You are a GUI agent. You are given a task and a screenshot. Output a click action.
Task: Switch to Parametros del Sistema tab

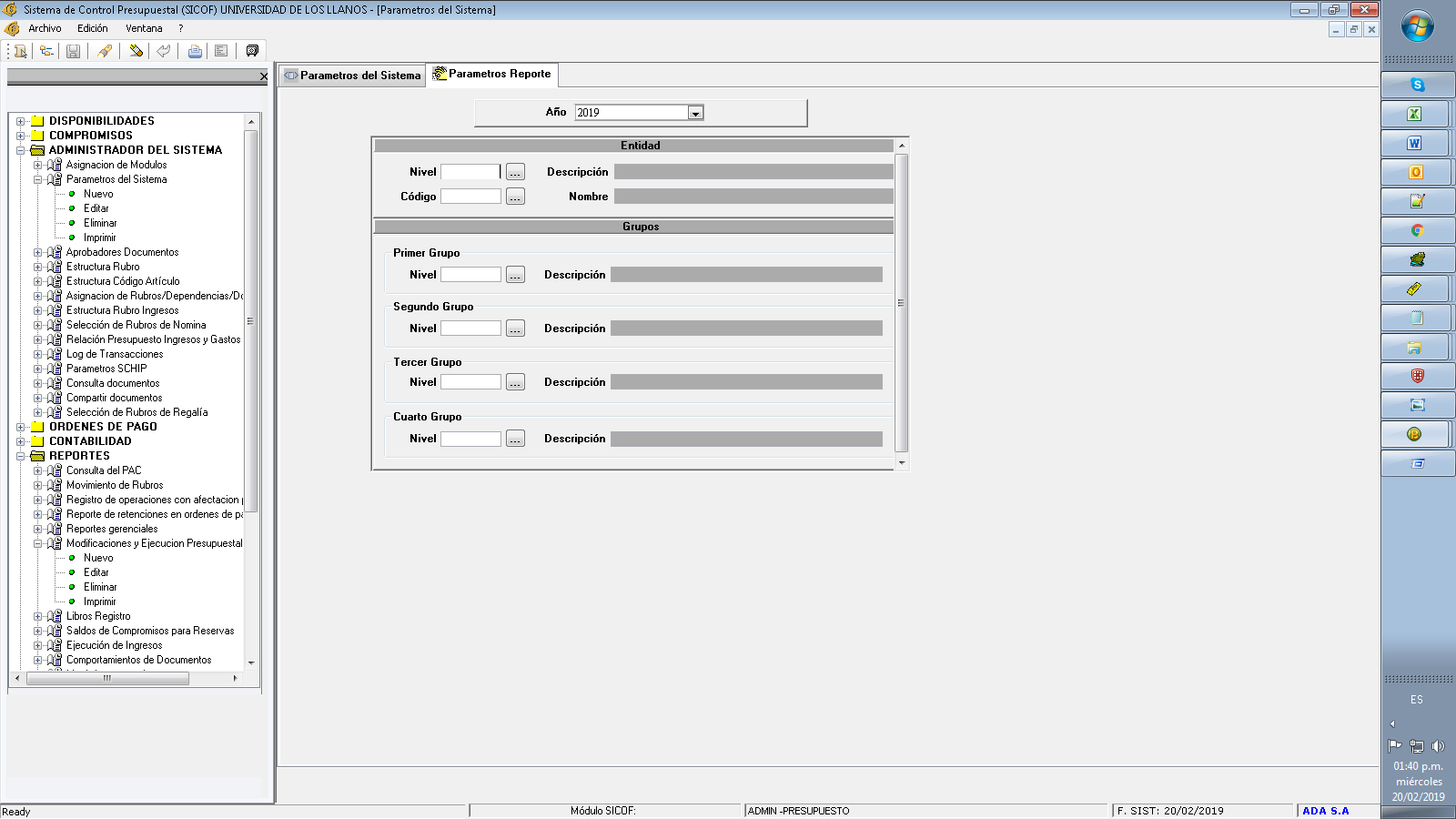pos(352,76)
